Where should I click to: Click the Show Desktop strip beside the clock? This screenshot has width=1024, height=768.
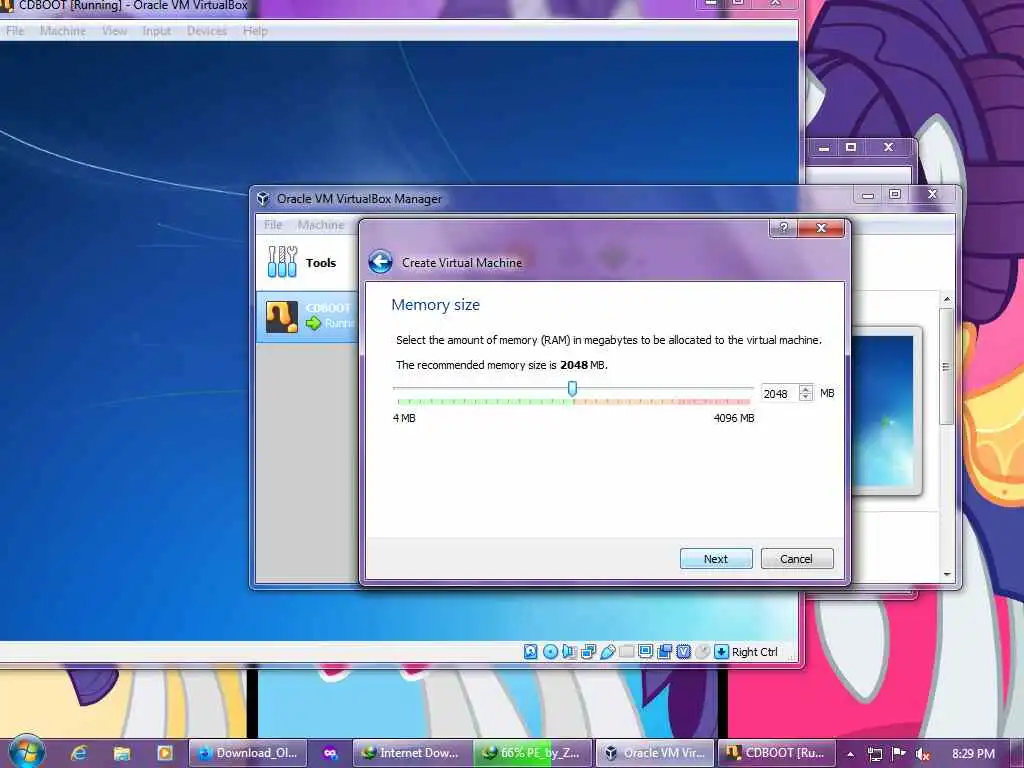pyautogui.click(x=1017, y=754)
